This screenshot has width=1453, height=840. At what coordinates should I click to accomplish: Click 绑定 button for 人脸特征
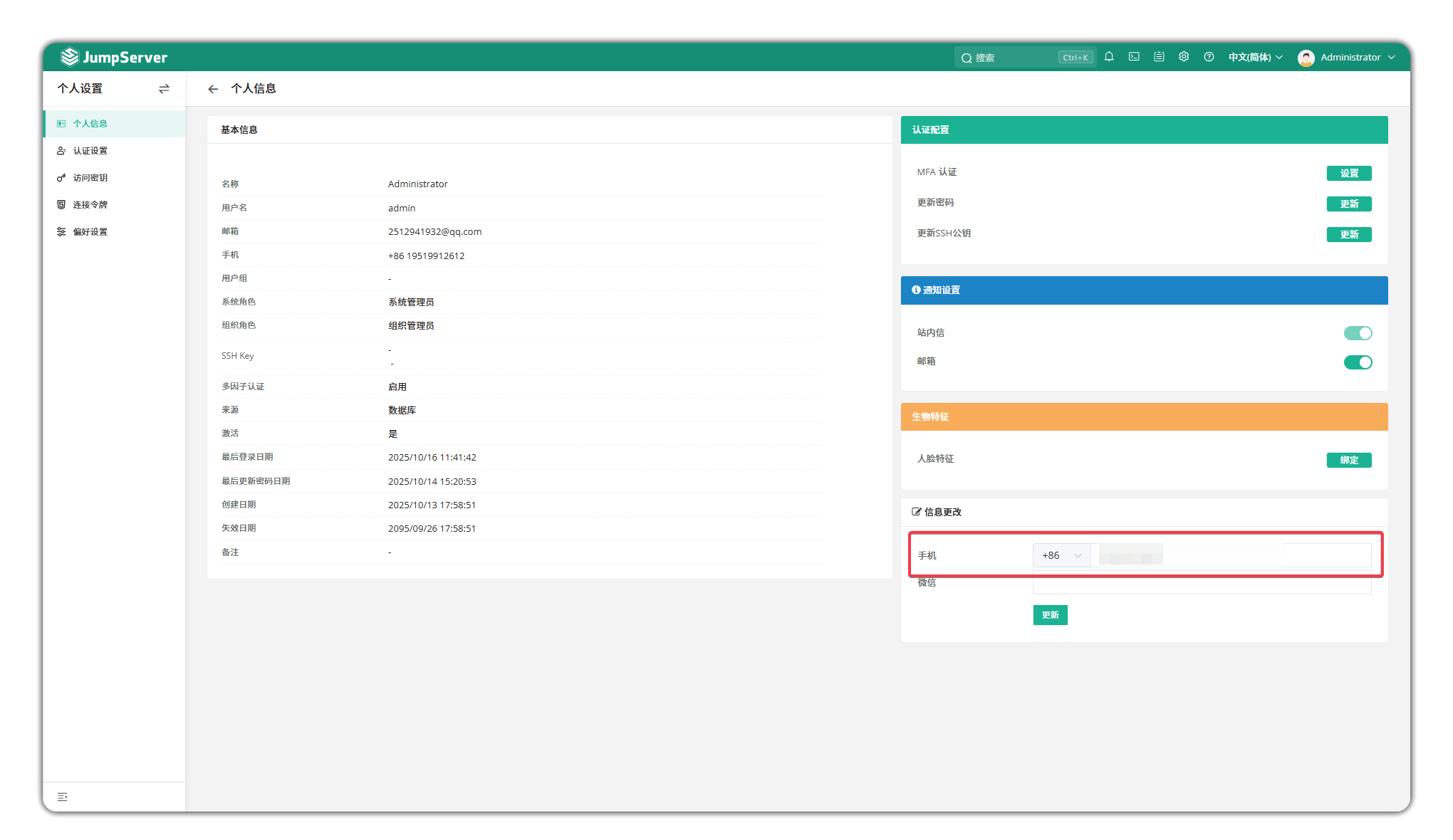pyautogui.click(x=1349, y=460)
